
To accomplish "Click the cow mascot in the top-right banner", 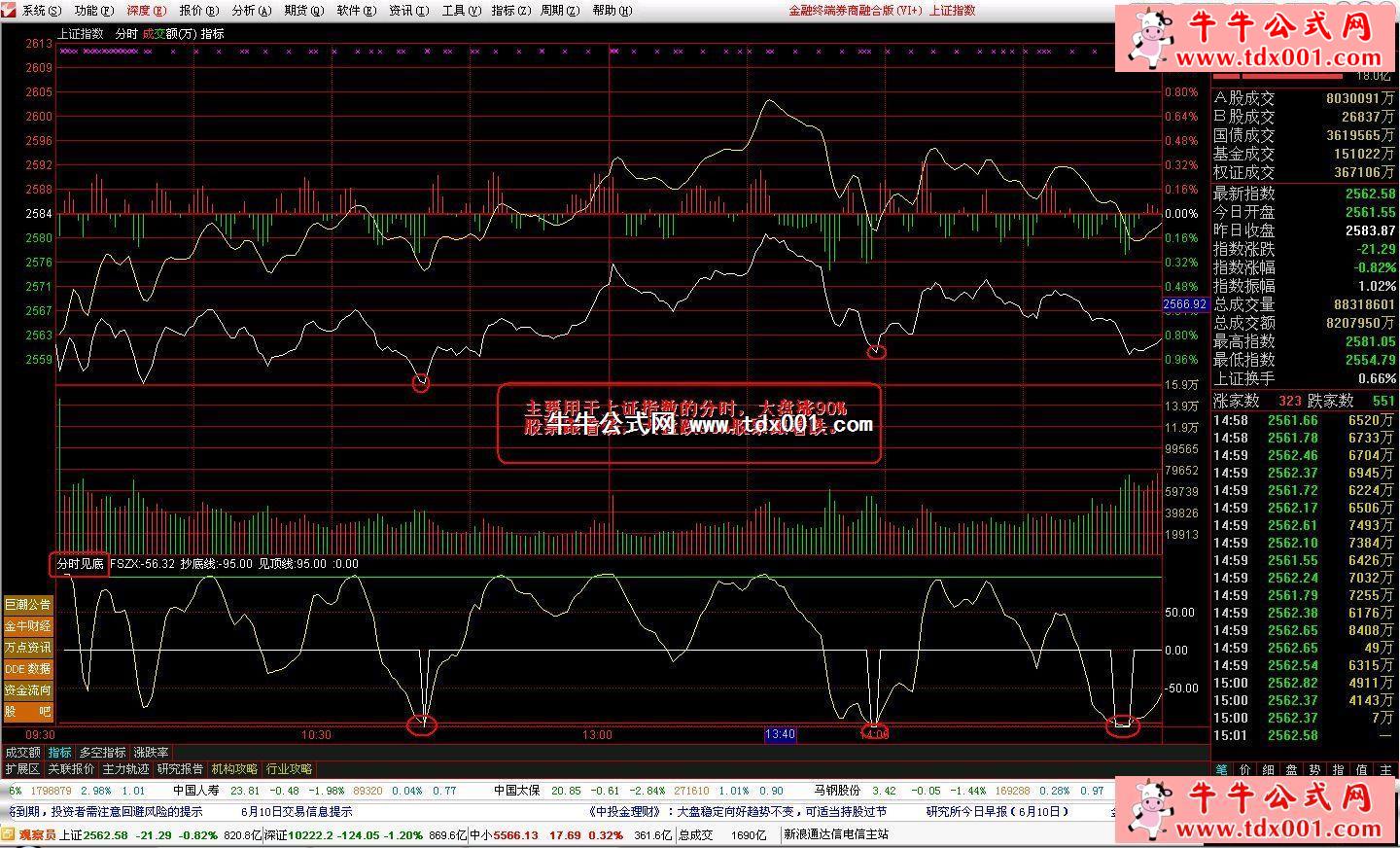I will coord(1150,39).
